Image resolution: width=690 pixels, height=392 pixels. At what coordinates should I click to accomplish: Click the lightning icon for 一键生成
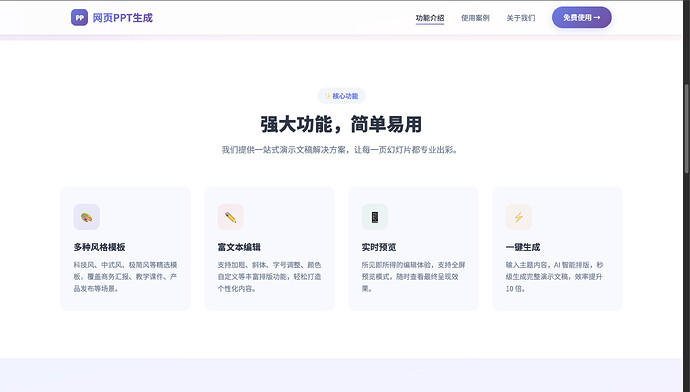click(519, 217)
